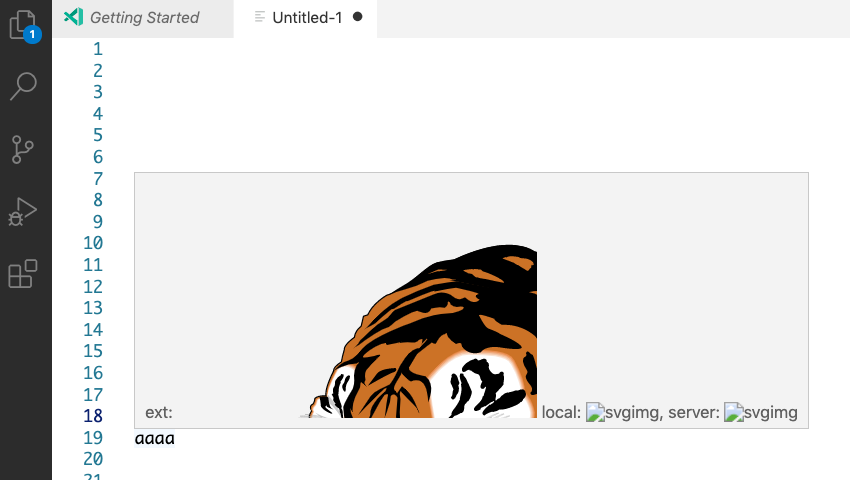Click line number 1 in the gutter
The image size is (850, 480).
98,49
